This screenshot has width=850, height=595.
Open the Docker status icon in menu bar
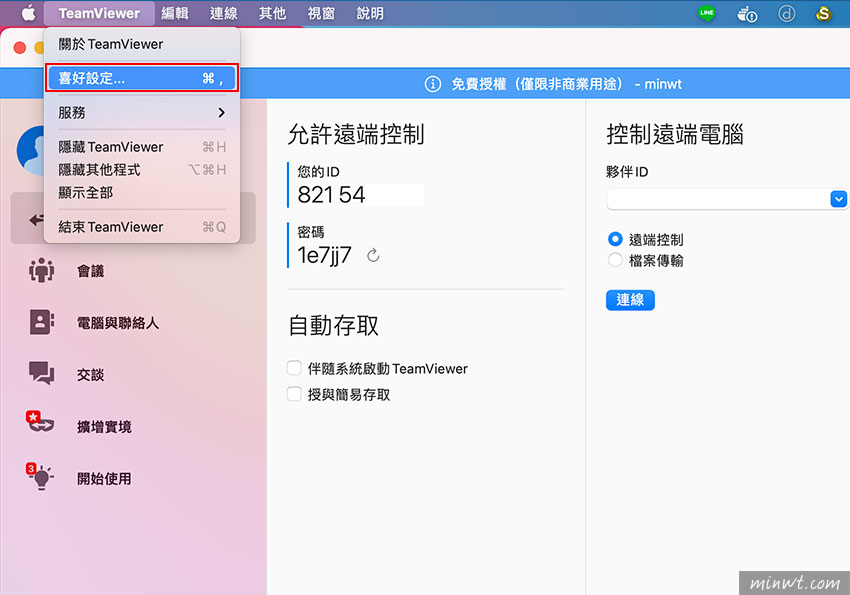[746, 14]
